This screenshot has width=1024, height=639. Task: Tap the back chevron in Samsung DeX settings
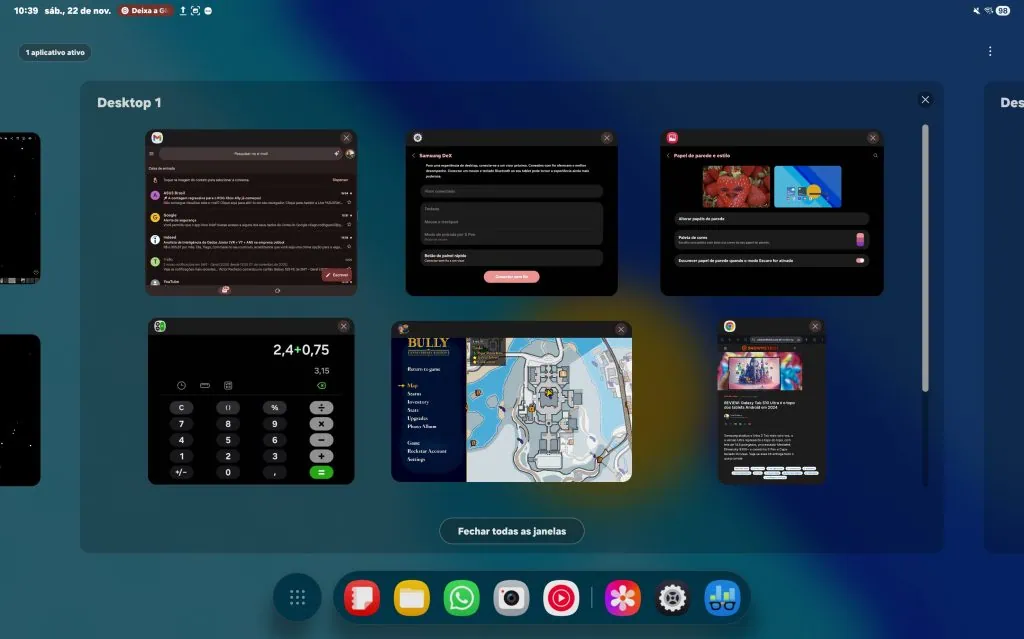tap(413, 156)
